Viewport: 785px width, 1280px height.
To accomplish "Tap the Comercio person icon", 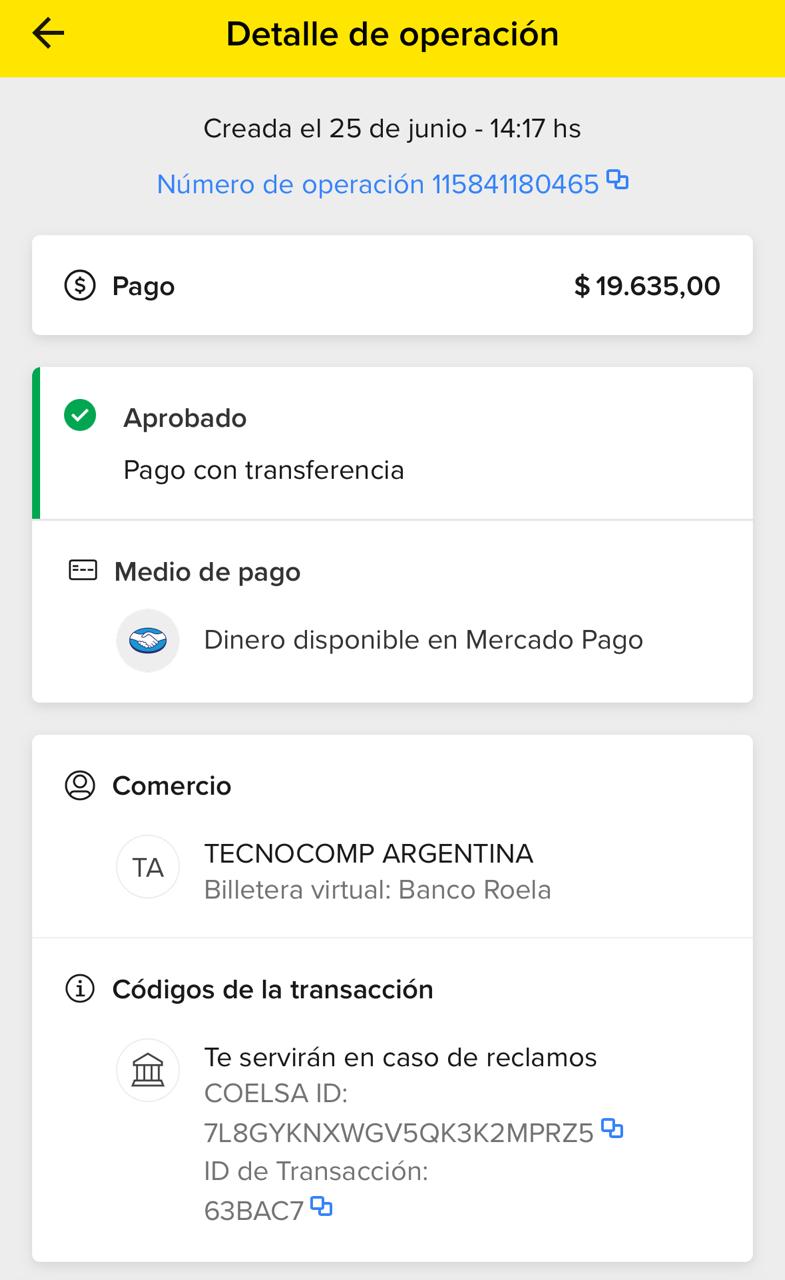I will (x=80, y=786).
